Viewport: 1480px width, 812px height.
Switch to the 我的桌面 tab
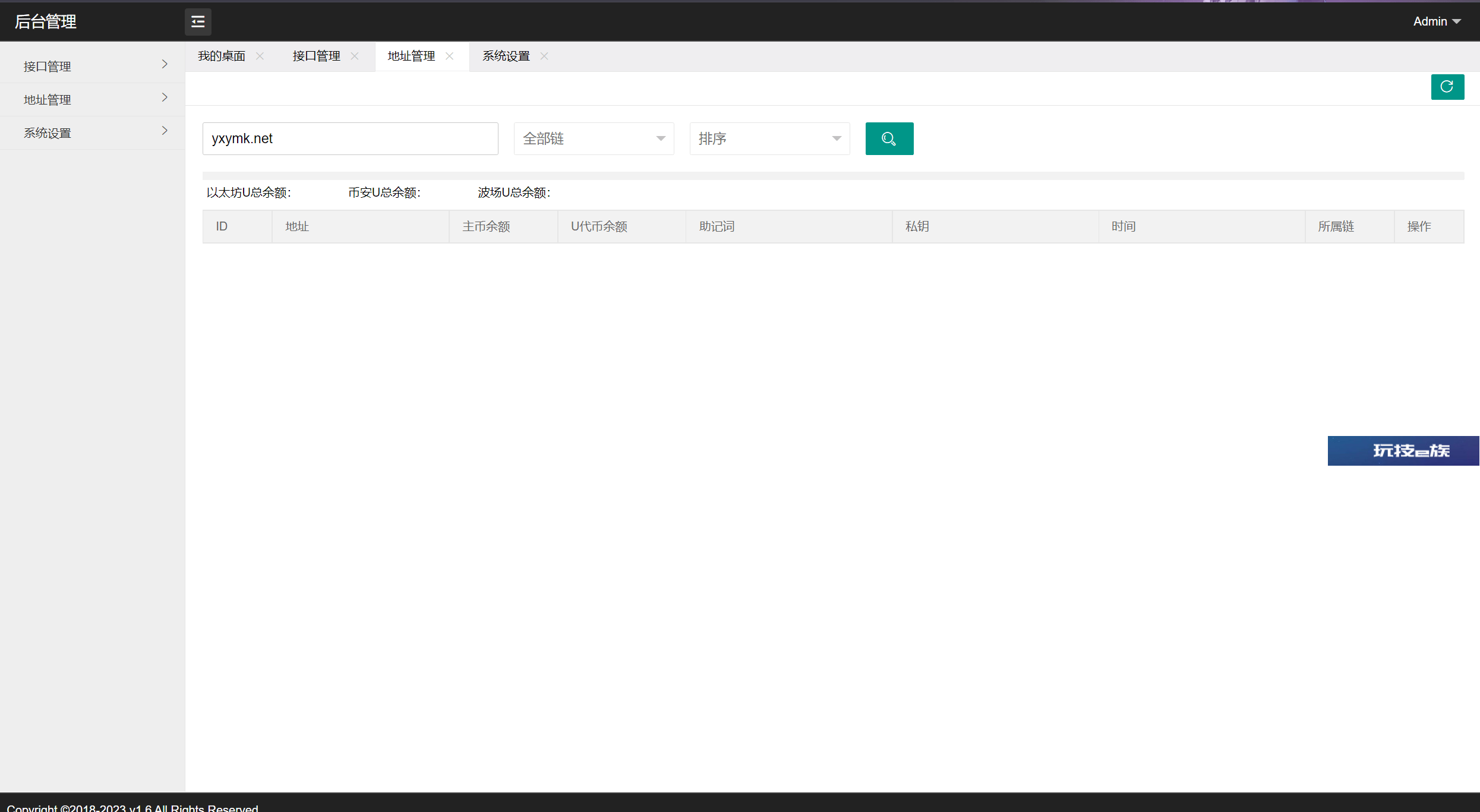pos(222,56)
